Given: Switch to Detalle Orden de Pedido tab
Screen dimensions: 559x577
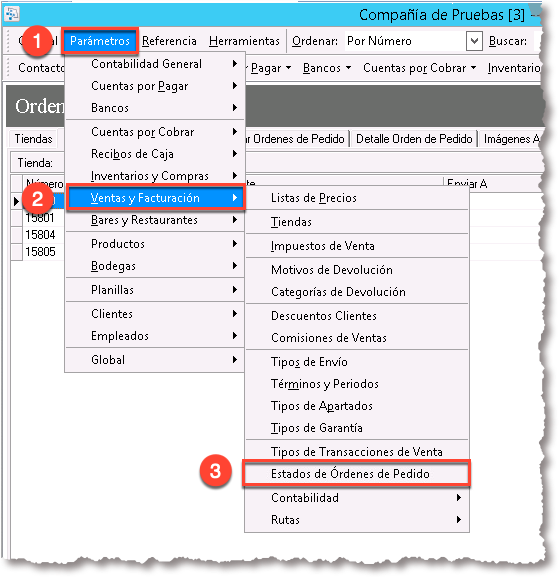Looking at the screenshot, I should point(414,139).
